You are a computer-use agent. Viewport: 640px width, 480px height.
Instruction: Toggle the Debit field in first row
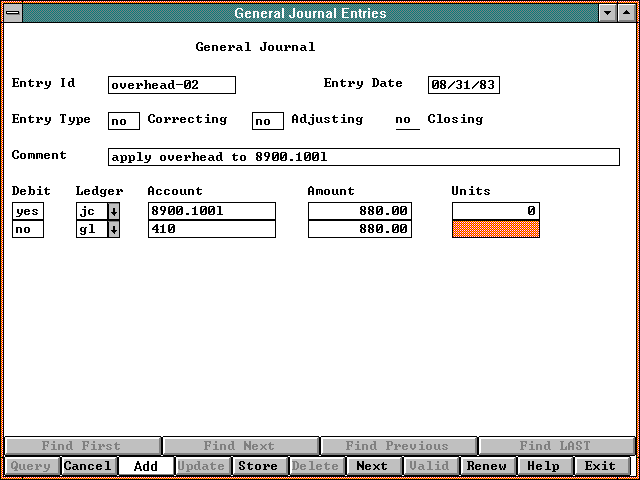28,211
